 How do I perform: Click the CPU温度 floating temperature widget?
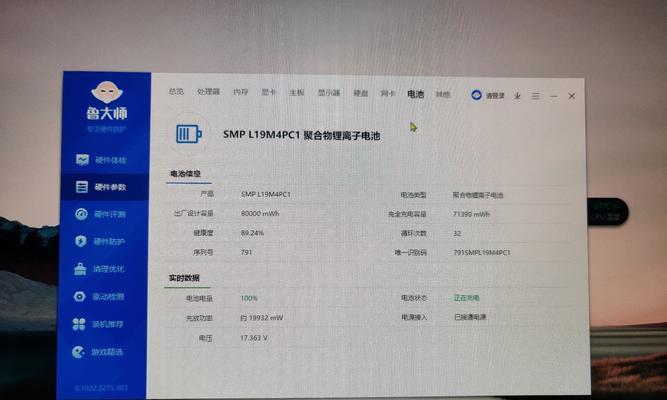(607, 211)
